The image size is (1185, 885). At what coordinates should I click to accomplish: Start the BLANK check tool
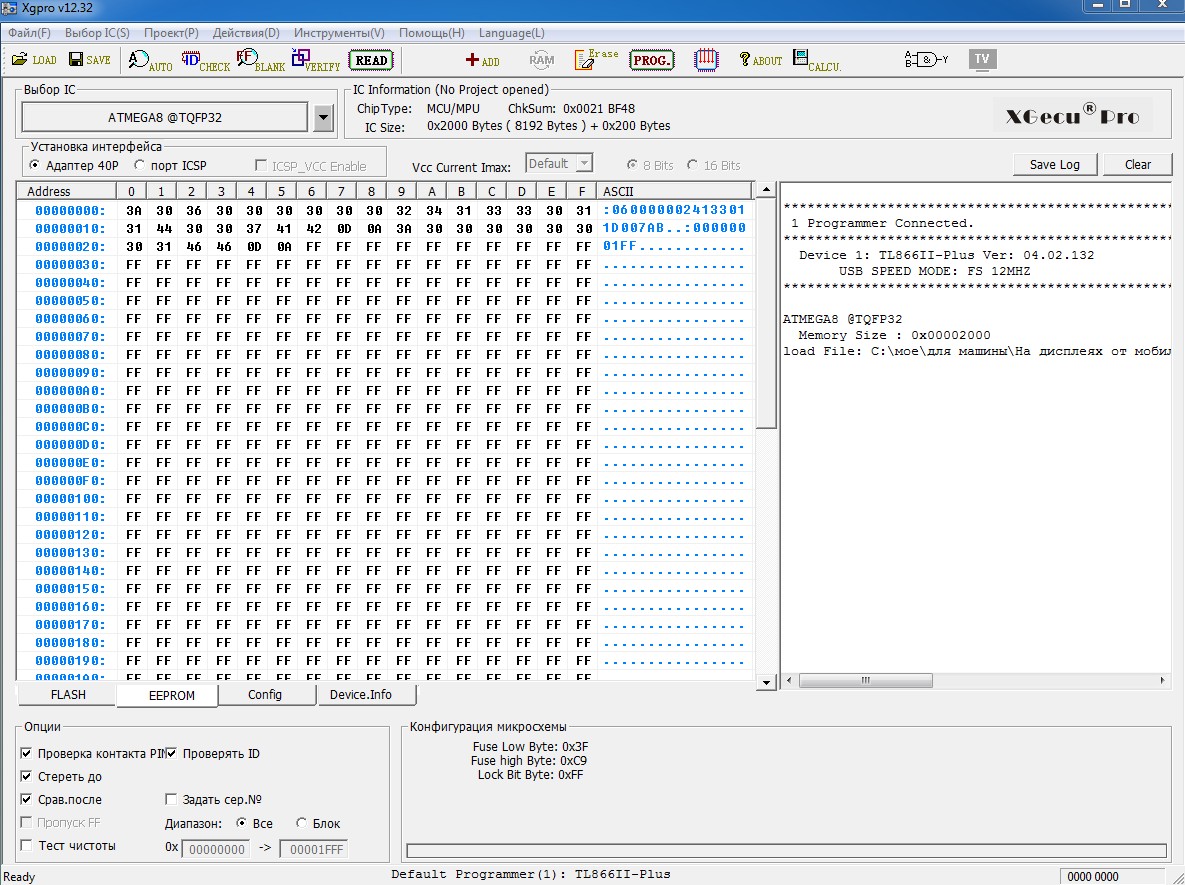[x=260, y=61]
